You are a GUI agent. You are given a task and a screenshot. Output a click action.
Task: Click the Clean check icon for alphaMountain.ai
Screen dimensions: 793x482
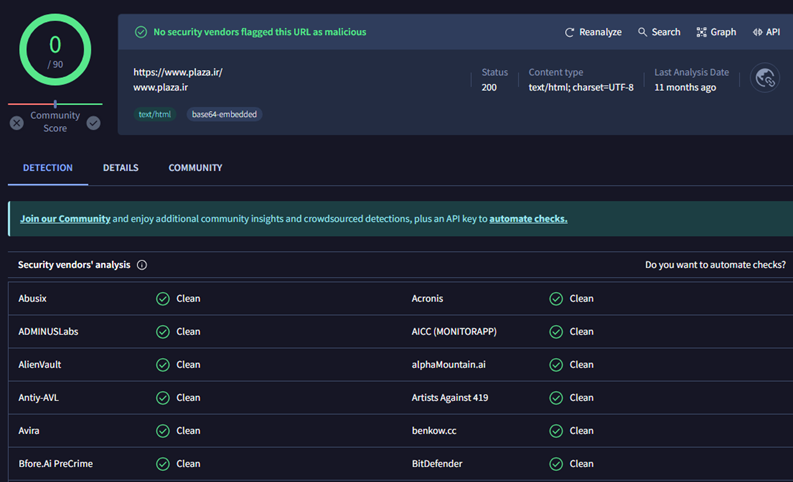tap(556, 365)
